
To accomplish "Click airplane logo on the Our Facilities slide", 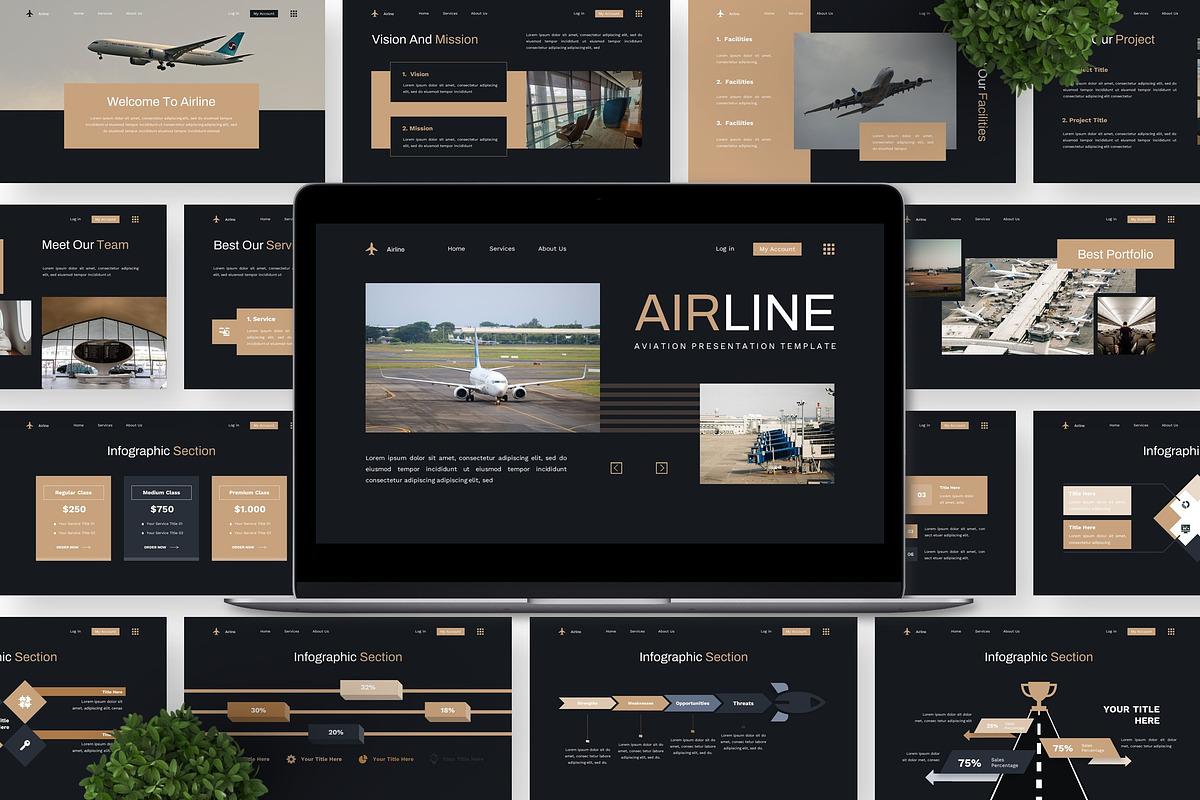I will [720, 14].
